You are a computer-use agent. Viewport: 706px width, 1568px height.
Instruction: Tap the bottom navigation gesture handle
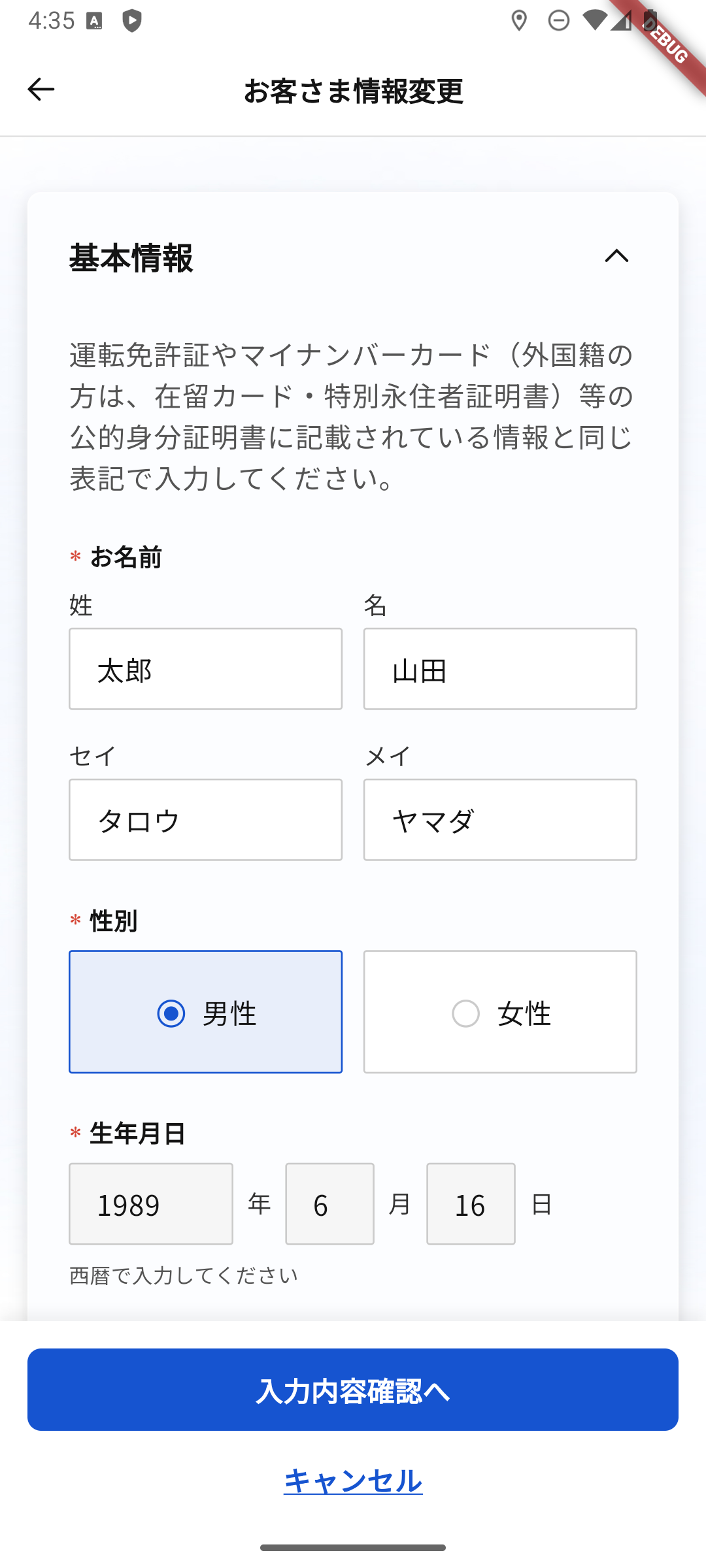click(x=353, y=1548)
